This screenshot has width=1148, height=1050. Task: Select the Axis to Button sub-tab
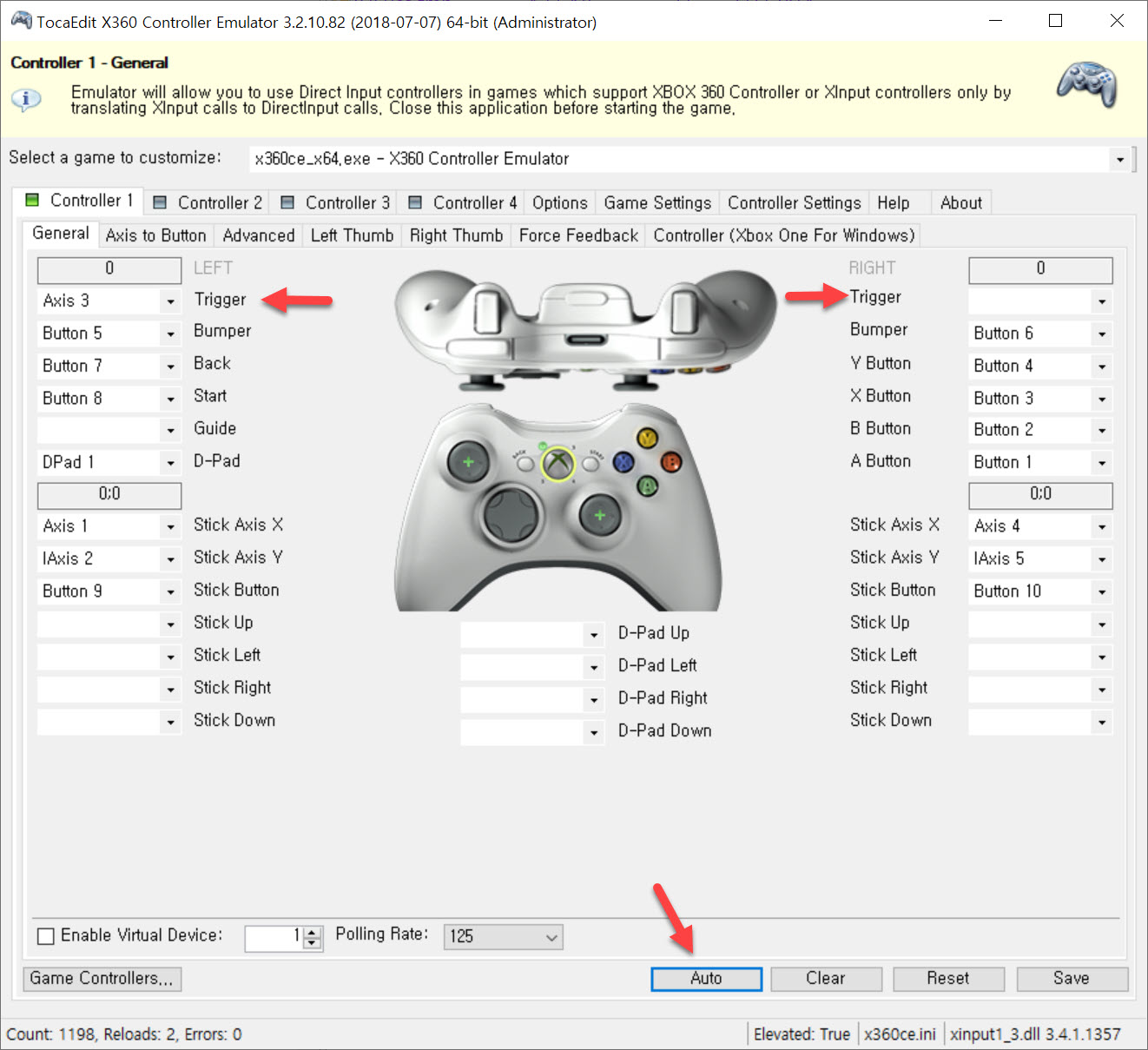[x=156, y=235]
